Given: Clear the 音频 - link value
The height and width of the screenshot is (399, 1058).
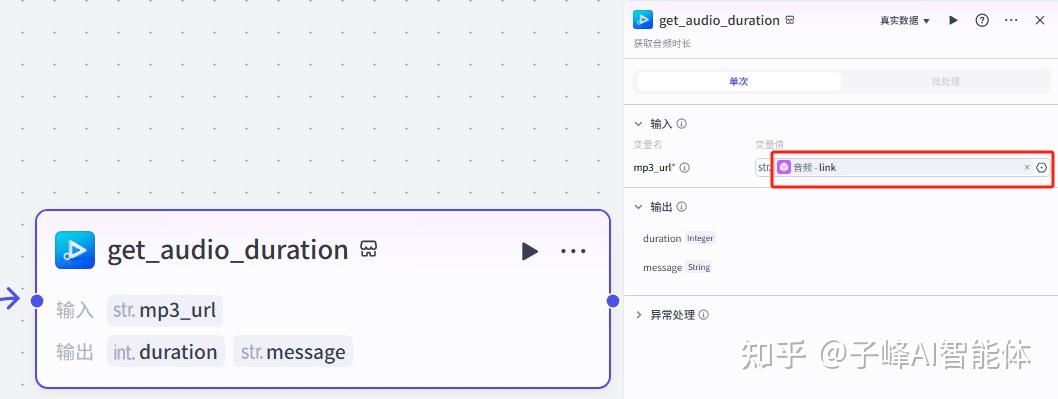Looking at the screenshot, I should click(x=1027, y=167).
